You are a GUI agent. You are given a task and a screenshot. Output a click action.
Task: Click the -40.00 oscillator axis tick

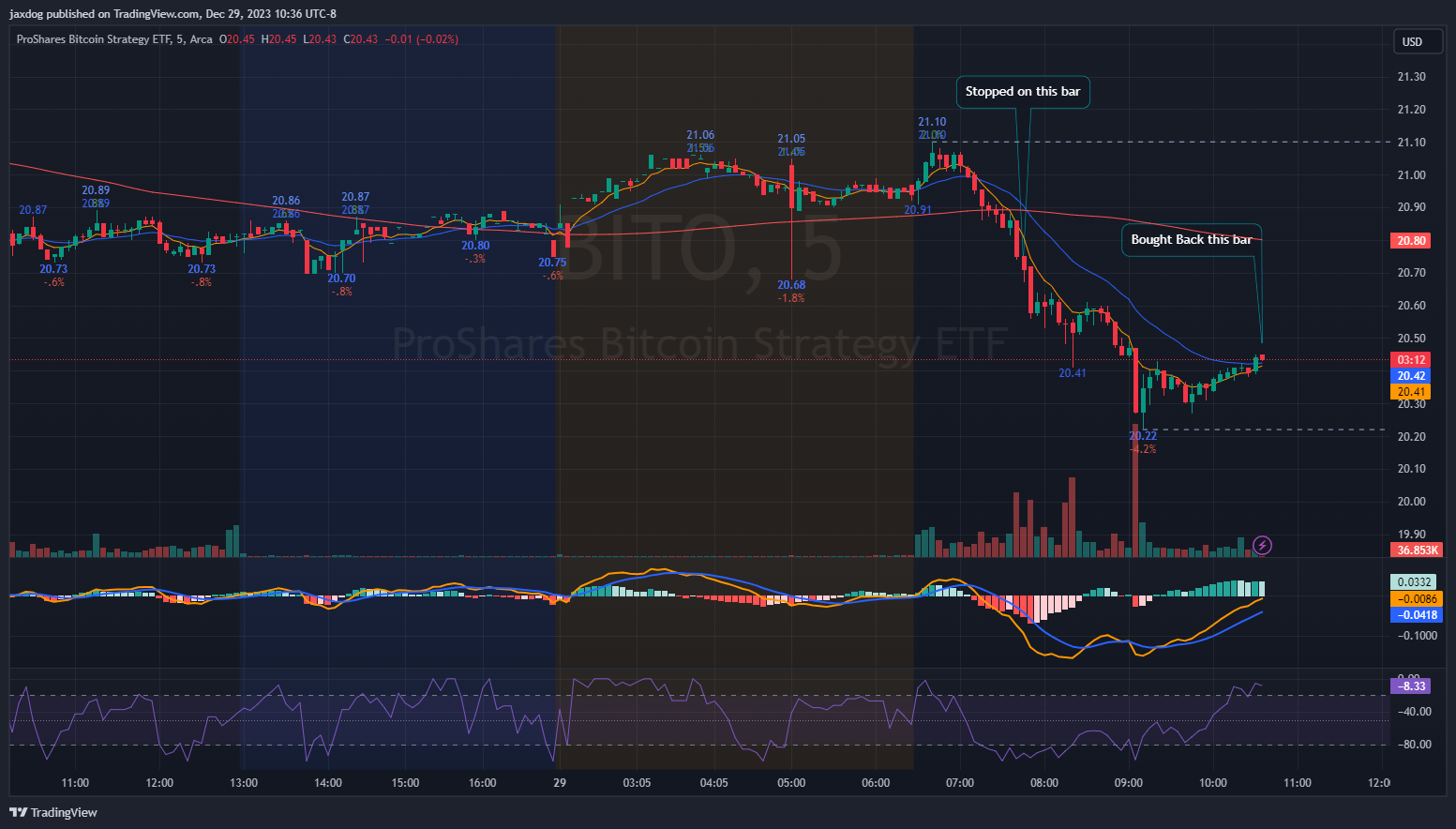coord(1415,712)
